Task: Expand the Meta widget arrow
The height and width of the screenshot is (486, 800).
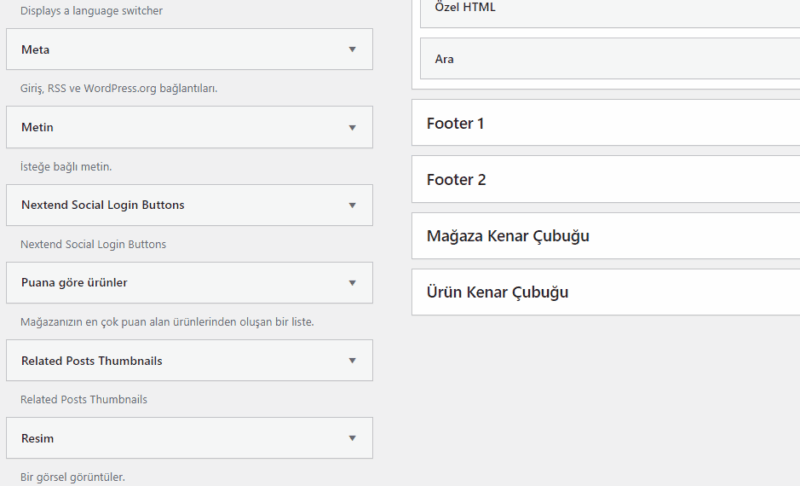Action: point(352,49)
